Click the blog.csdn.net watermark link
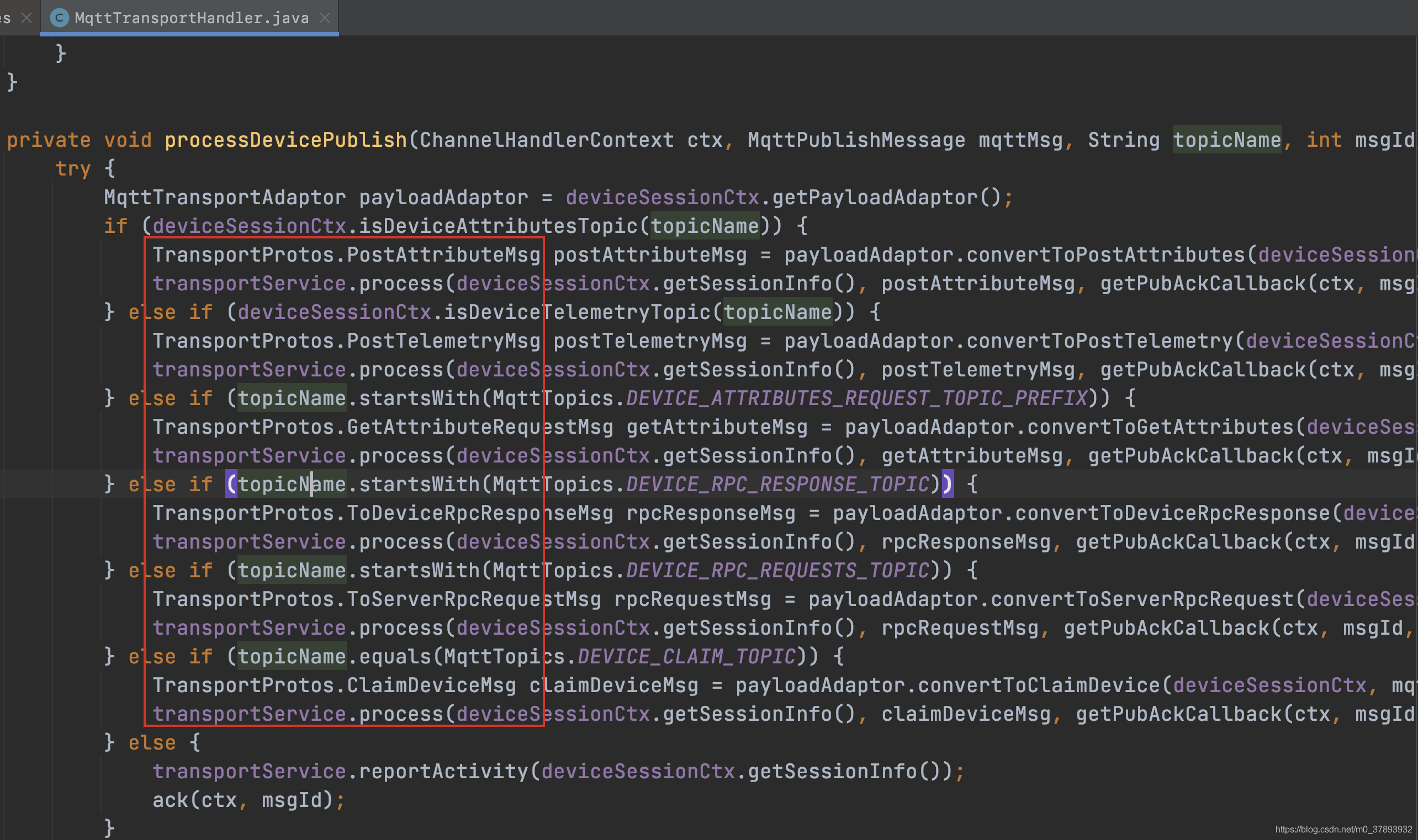The width and height of the screenshot is (1418, 840). pyautogui.click(x=1343, y=830)
